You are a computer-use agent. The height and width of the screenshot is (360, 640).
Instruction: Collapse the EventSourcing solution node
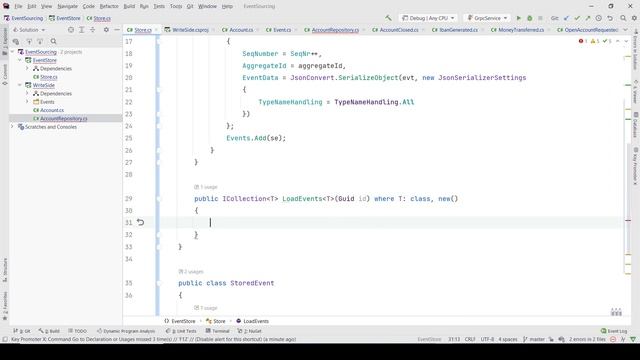tap(12, 52)
